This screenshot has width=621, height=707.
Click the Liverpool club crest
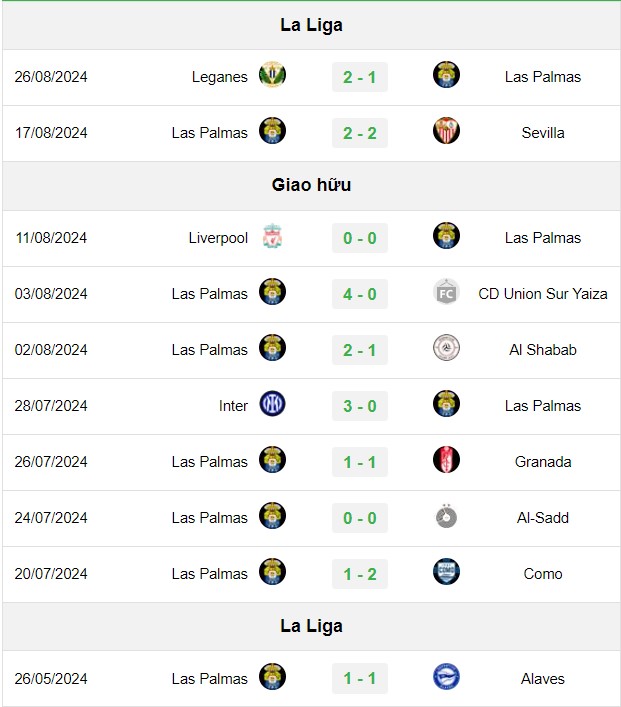click(x=272, y=236)
